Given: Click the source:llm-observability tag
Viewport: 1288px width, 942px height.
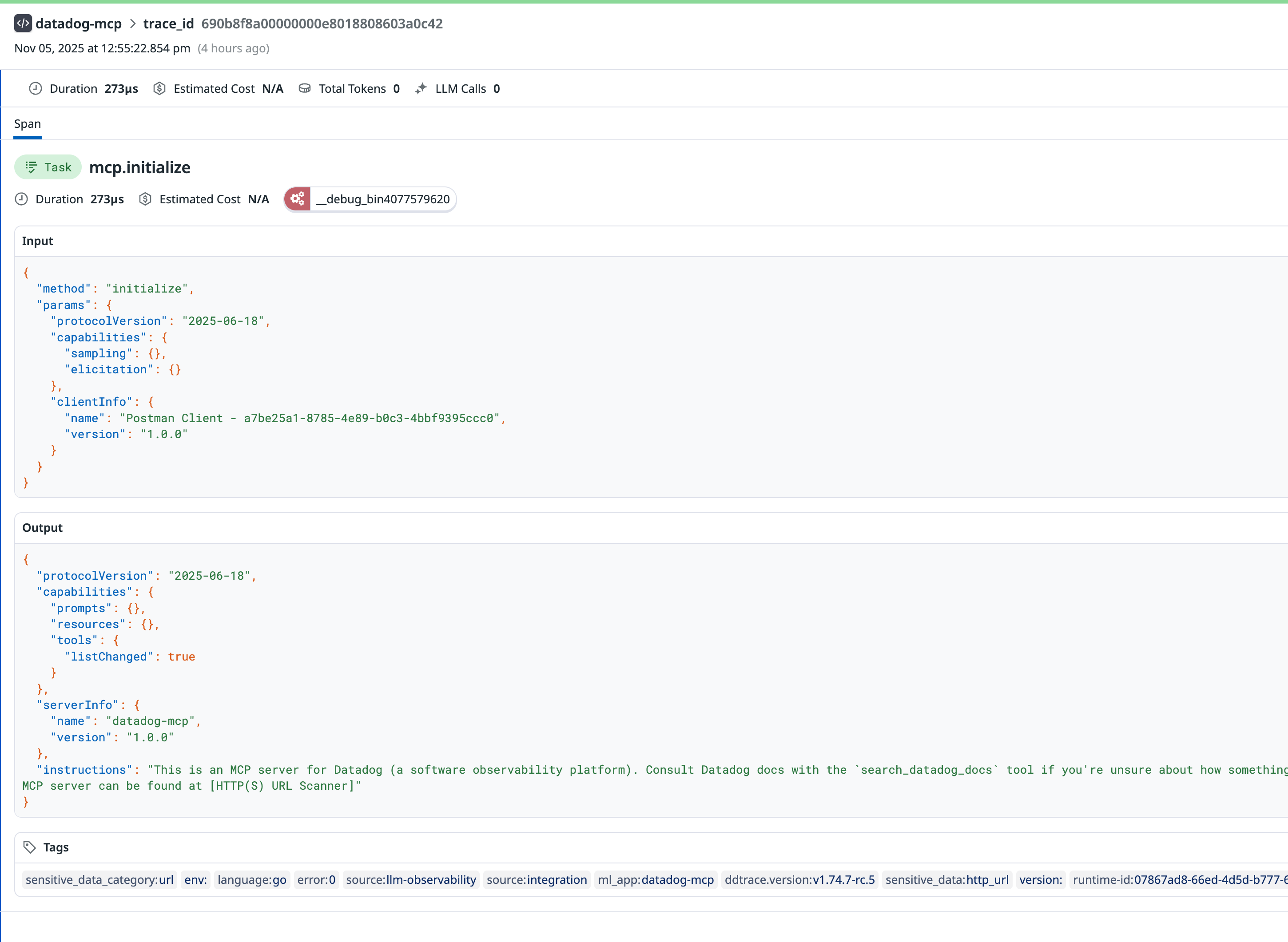Looking at the screenshot, I should pos(411,880).
